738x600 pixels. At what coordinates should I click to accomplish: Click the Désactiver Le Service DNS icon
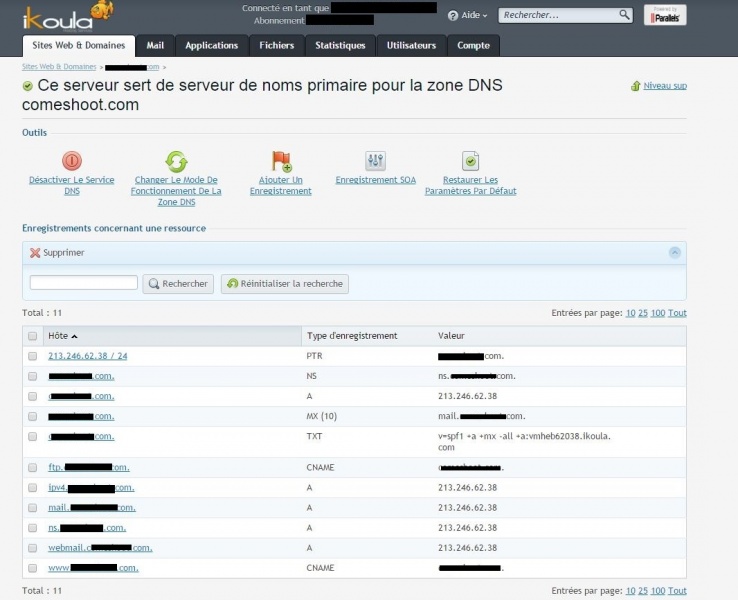[72, 161]
